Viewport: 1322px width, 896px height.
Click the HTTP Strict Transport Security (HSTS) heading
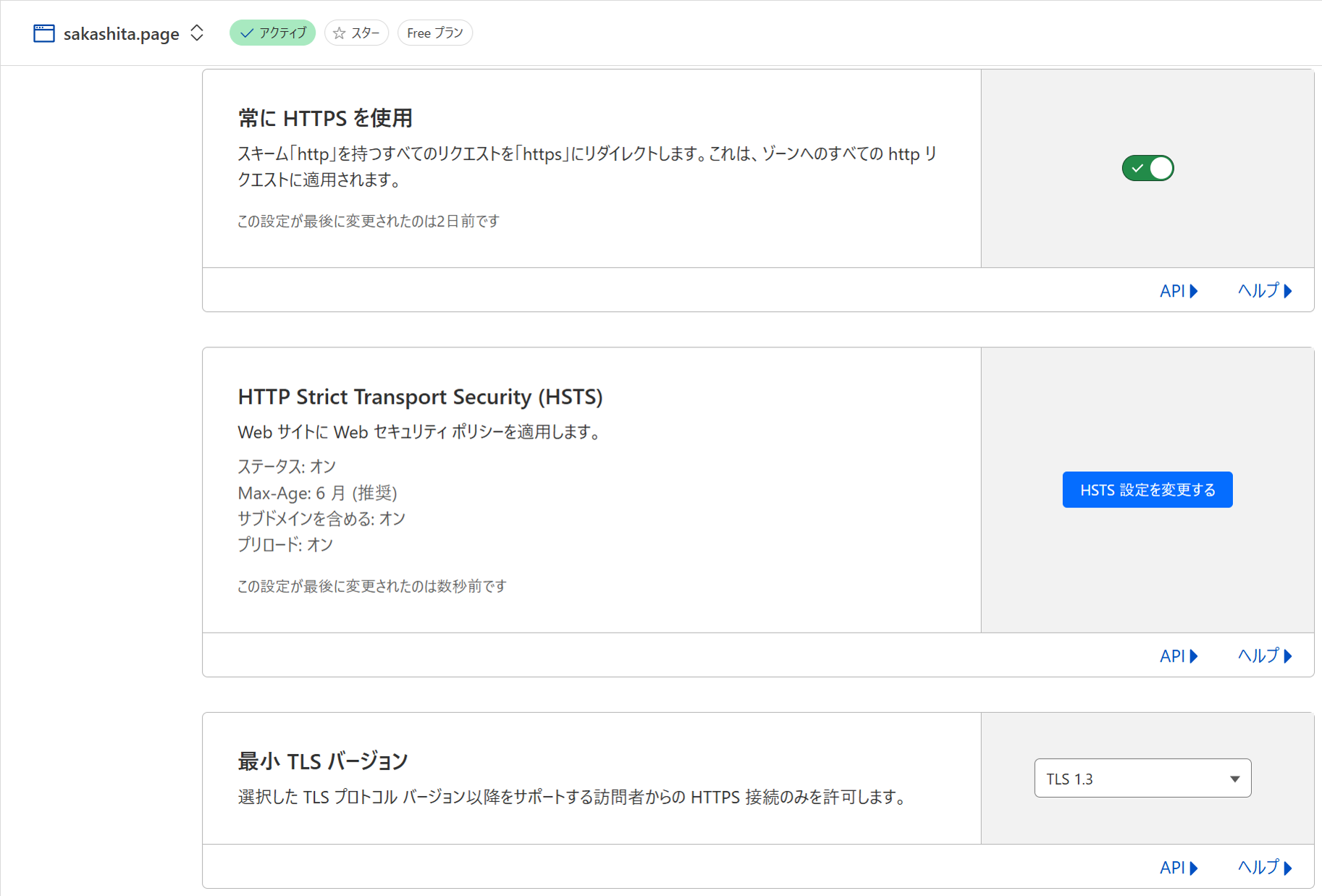(x=420, y=397)
